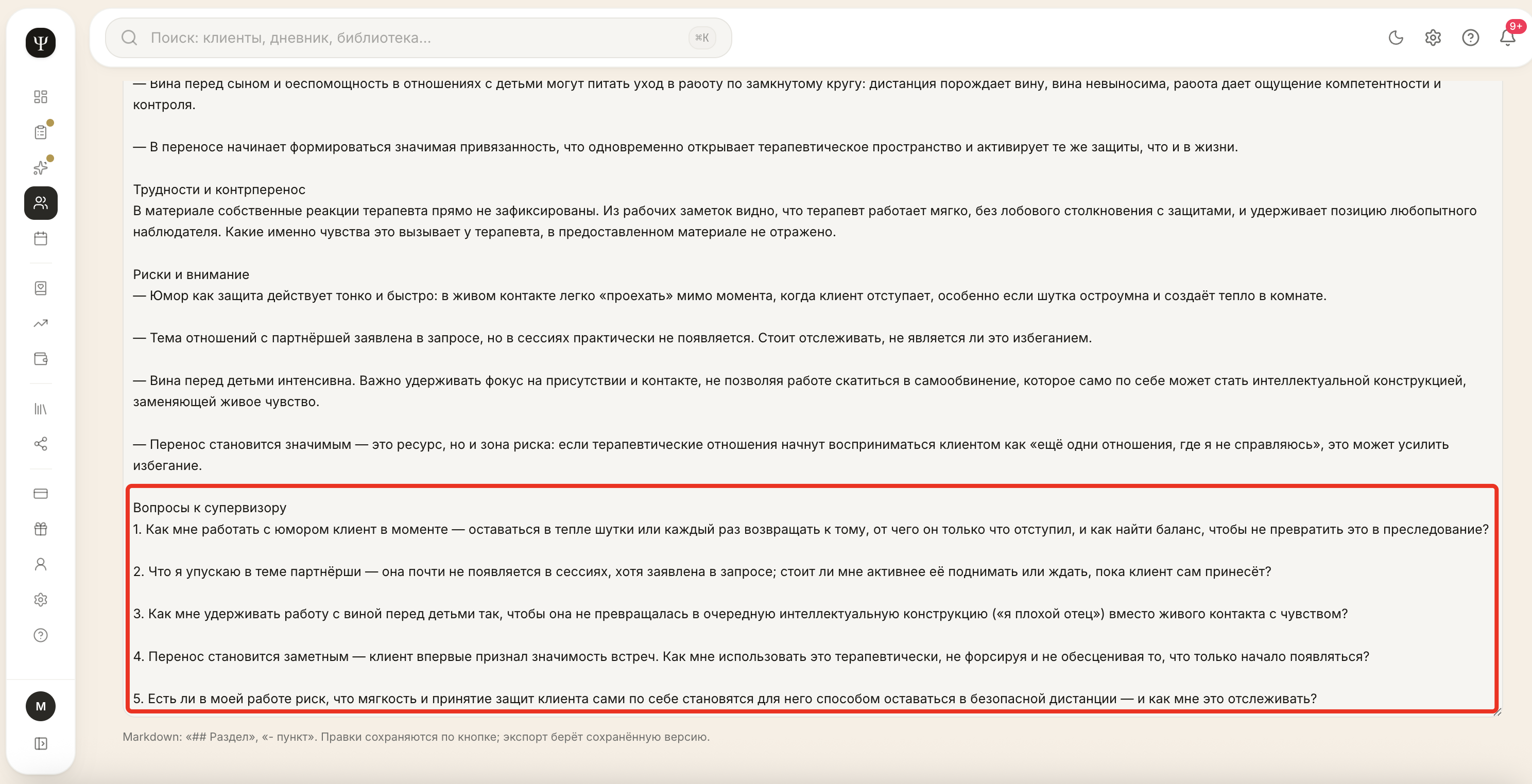Viewport: 1532px width, 784px height.
Task: Open the user avatar M menu
Action: [x=41, y=706]
